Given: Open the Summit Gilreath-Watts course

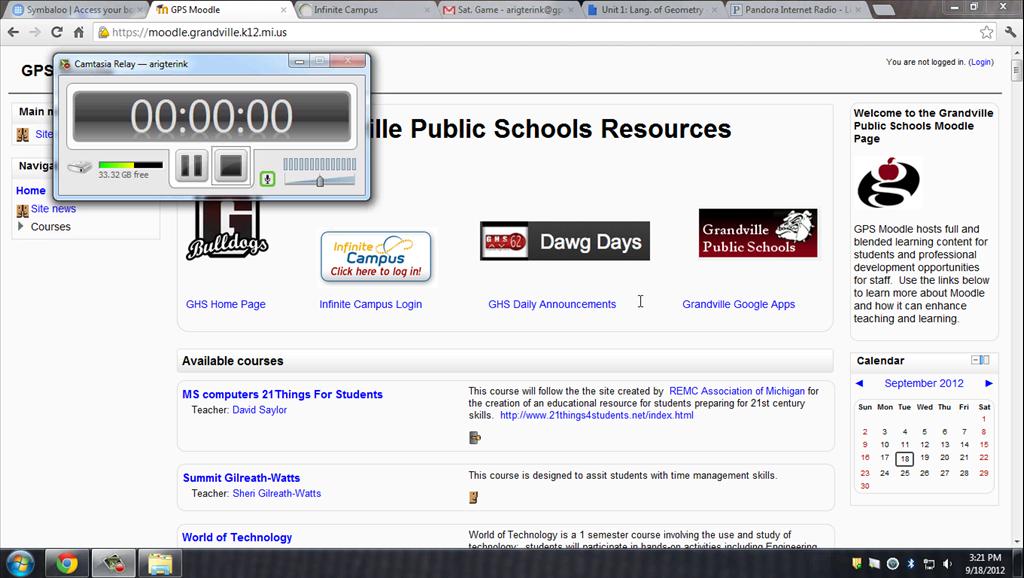Looking at the screenshot, I should pos(241,477).
